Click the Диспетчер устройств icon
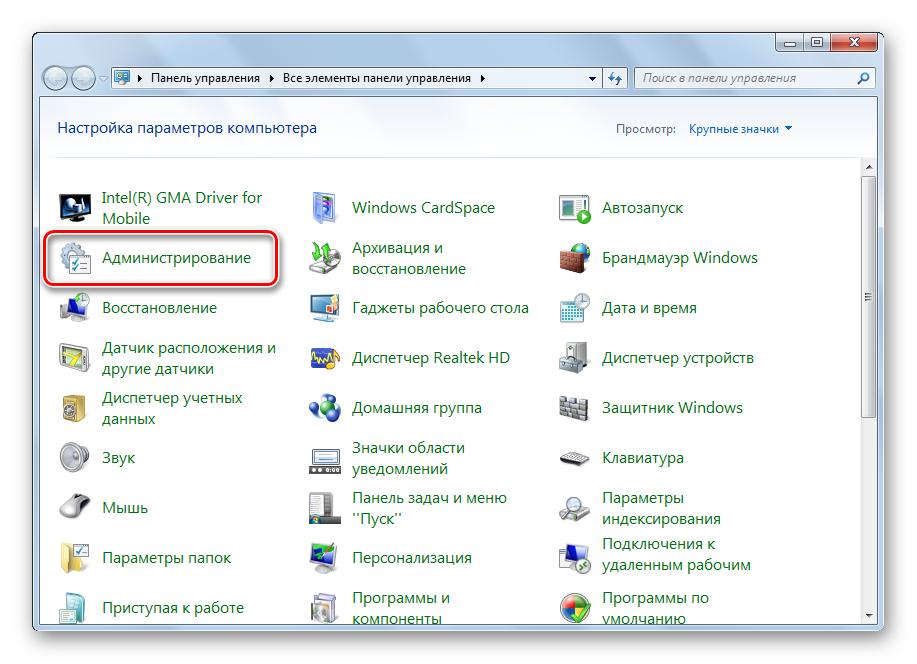The image size is (917, 664). click(x=574, y=358)
